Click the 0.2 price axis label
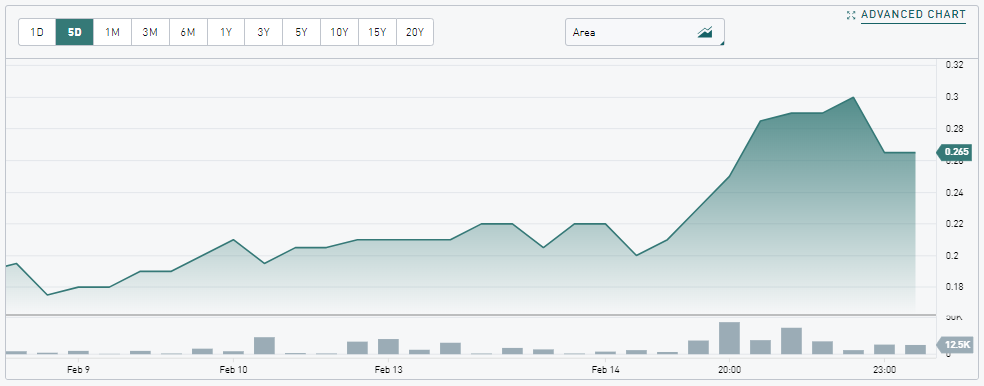 [952, 255]
